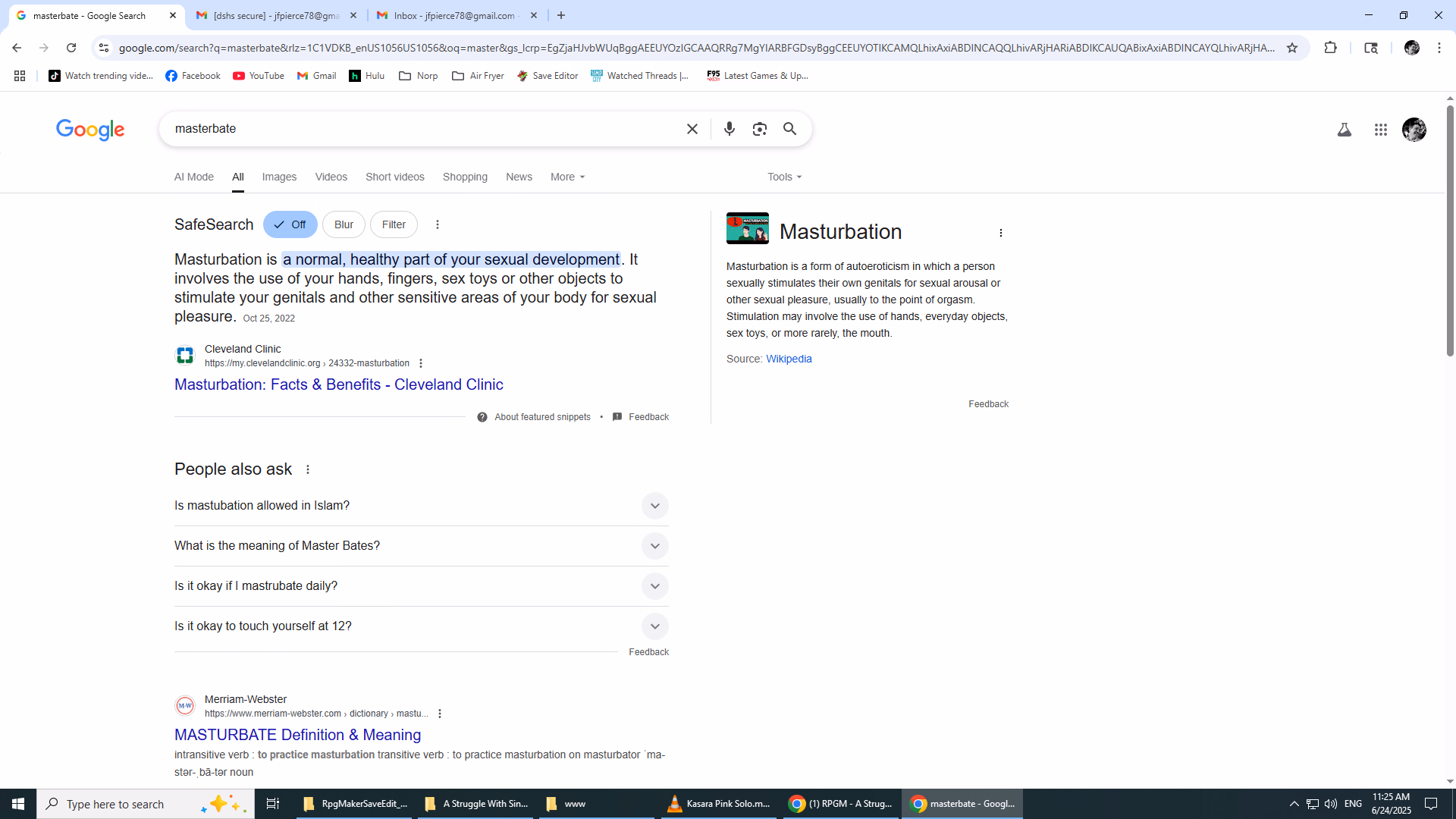Click the browser address bar URL
The height and width of the screenshot is (819, 1456).
(696, 48)
